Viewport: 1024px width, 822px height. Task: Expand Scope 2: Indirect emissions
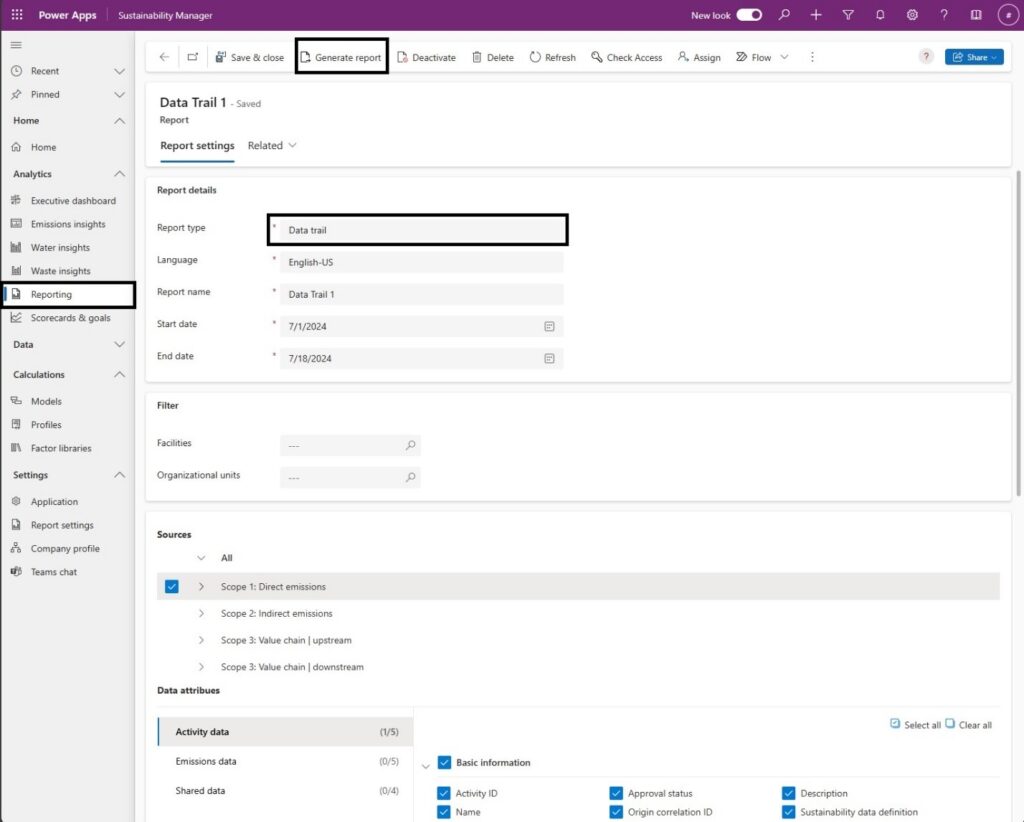[200, 613]
